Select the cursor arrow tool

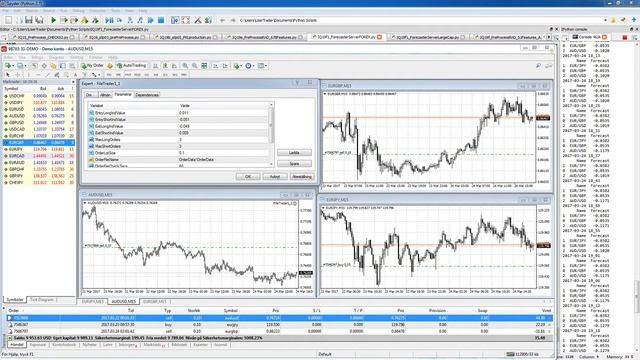pyautogui.click(x=7, y=75)
